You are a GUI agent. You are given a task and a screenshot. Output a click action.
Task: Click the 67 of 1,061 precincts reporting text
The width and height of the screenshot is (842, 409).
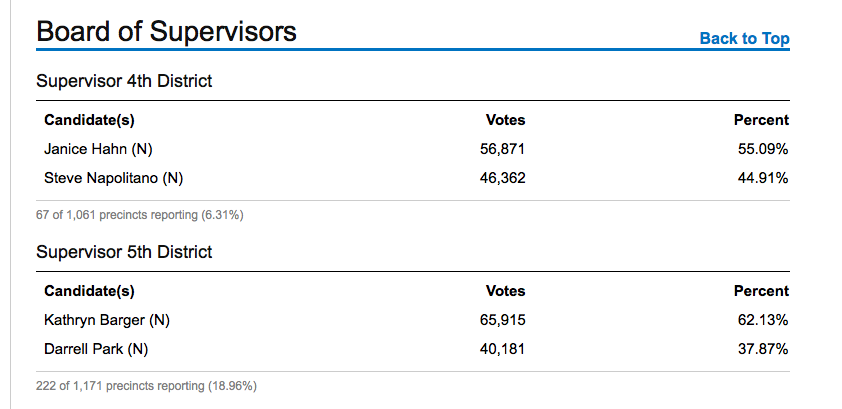click(140, 214)
